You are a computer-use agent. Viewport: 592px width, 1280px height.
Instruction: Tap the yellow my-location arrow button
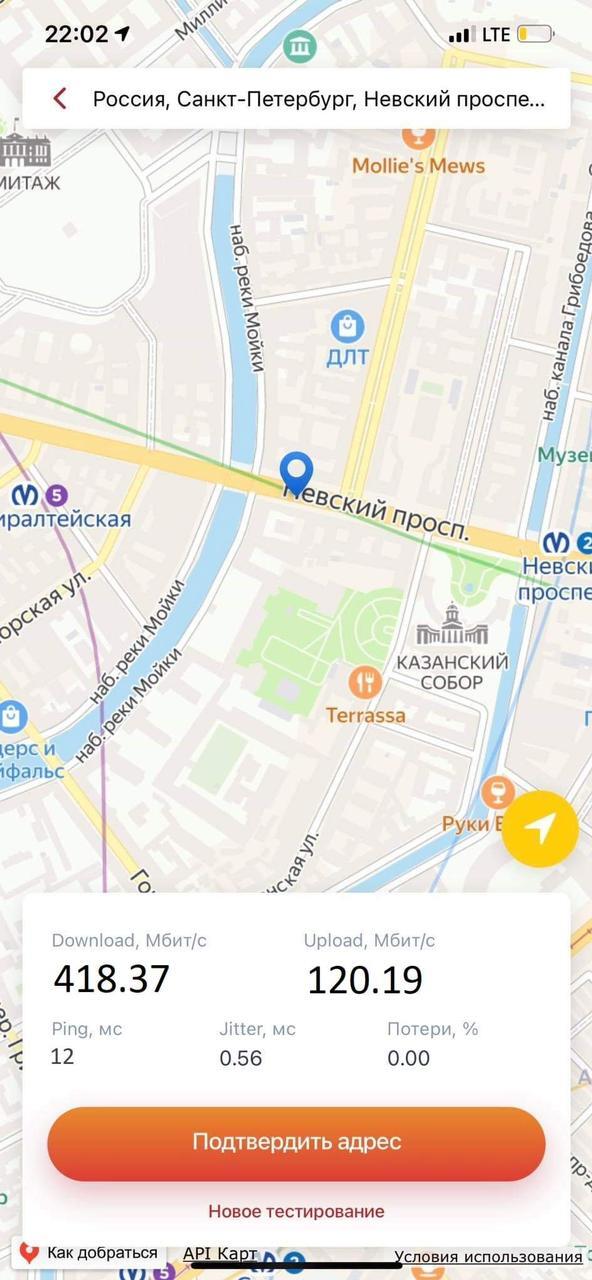tap(540, 827)
